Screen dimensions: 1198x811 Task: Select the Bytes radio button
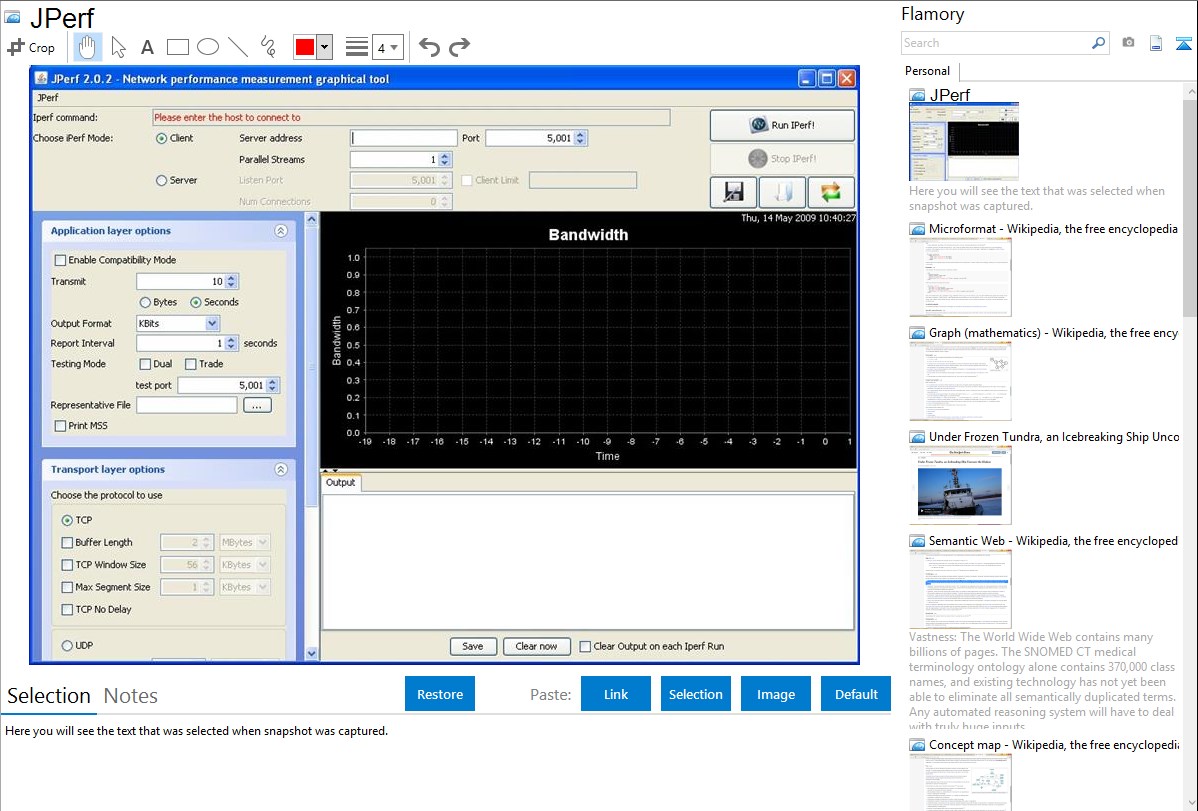tap(145, 302)
